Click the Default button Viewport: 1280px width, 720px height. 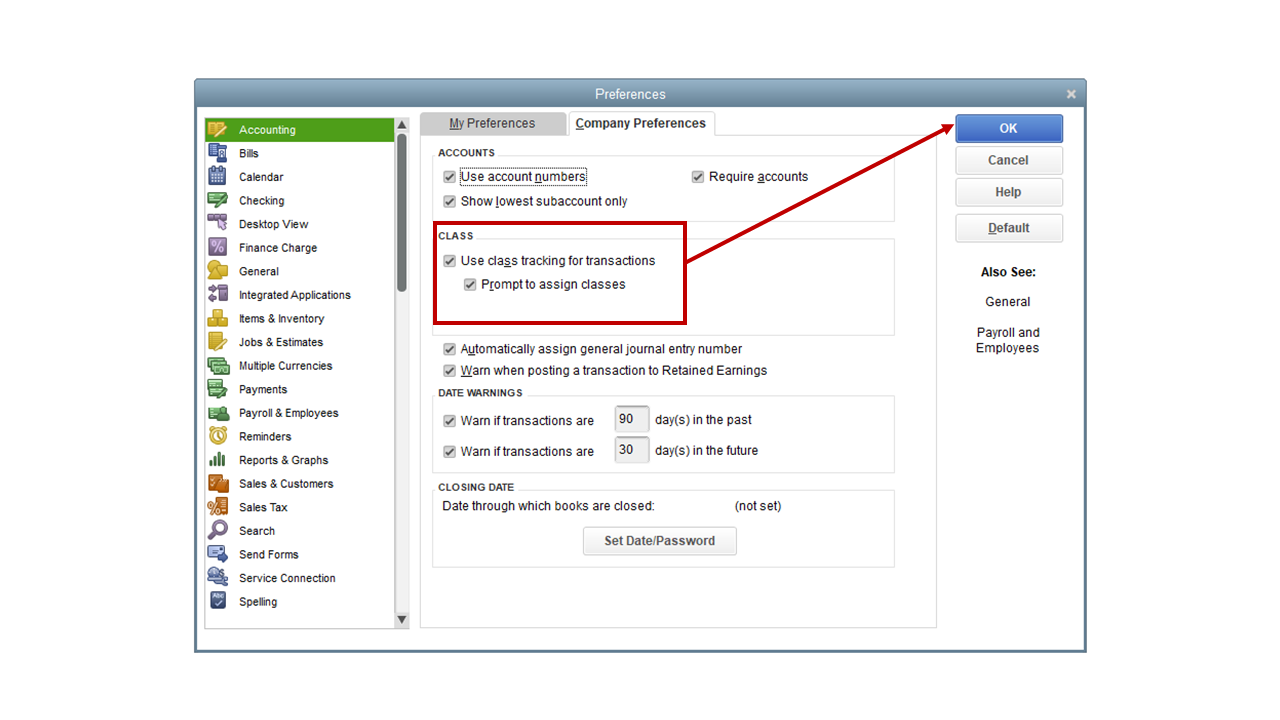point(1009,228)
